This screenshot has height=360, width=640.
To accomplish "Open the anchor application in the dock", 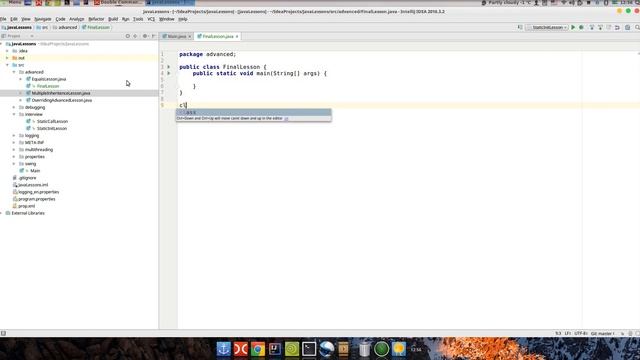I will [x=223, y=349].
